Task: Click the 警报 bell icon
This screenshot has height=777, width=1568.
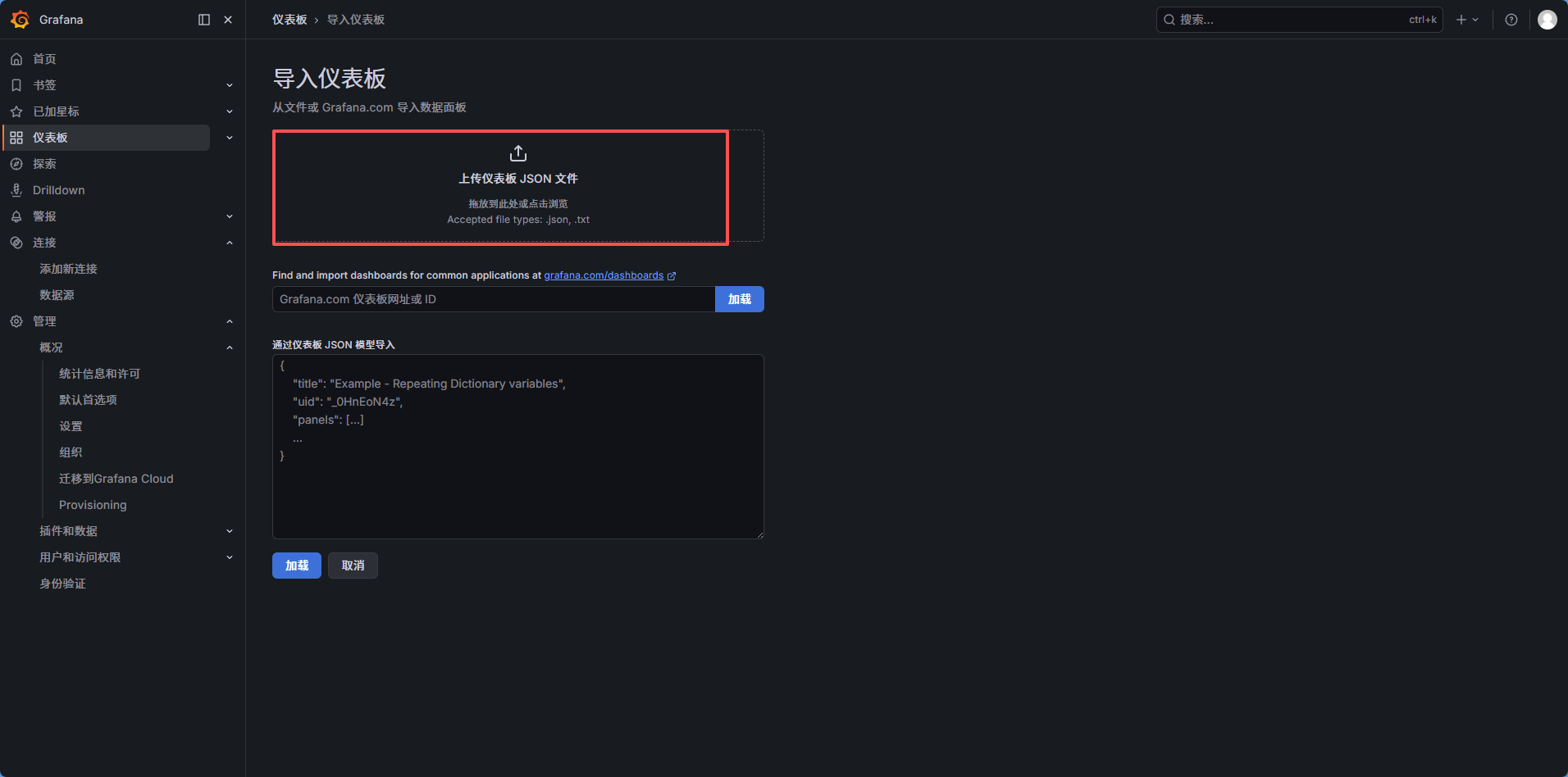Action: click(x=16, y=216)
